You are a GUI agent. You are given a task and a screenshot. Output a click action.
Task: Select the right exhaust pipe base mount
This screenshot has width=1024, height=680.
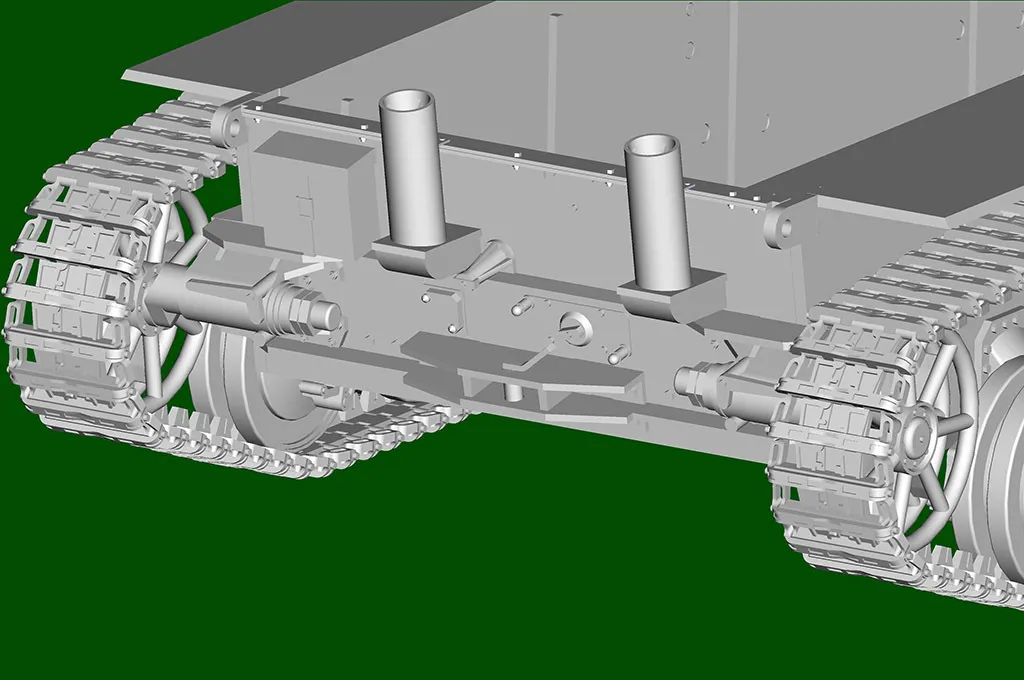pos(670,297)
